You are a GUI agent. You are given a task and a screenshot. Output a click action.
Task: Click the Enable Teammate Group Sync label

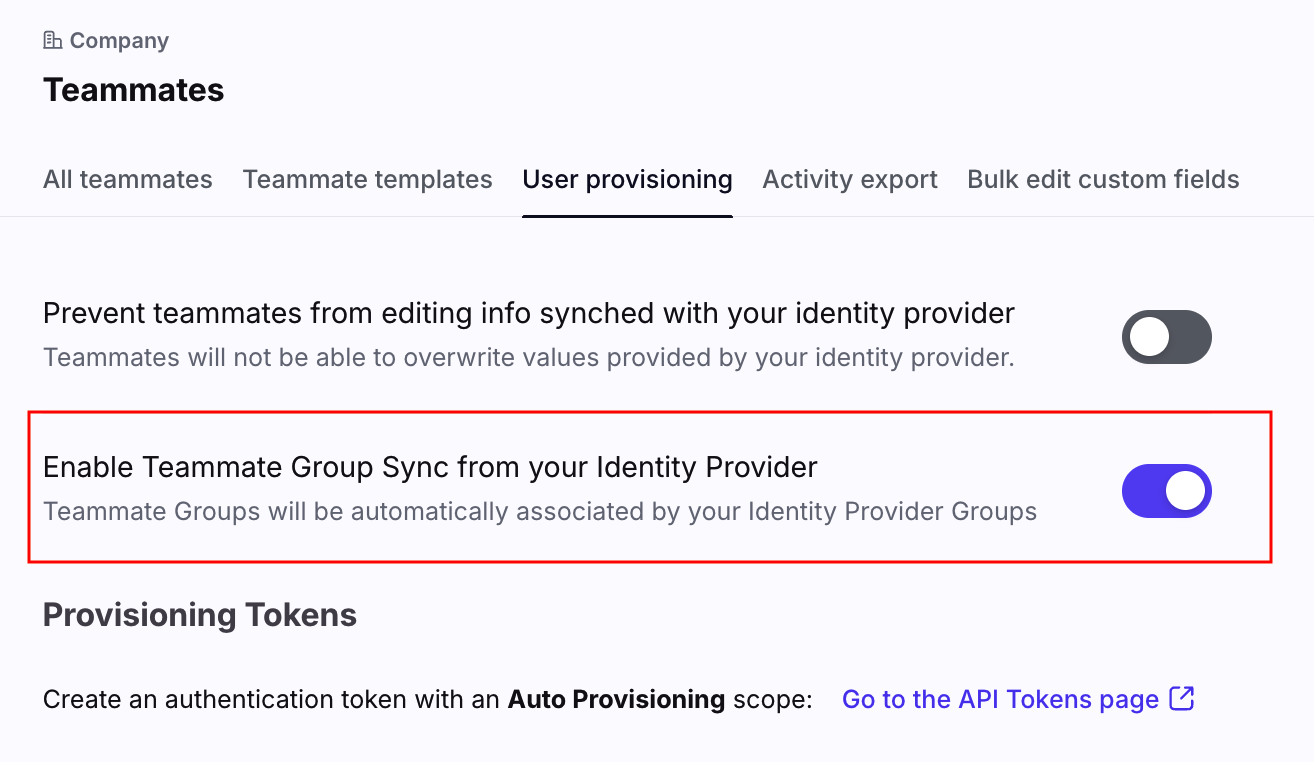[430, 467]
